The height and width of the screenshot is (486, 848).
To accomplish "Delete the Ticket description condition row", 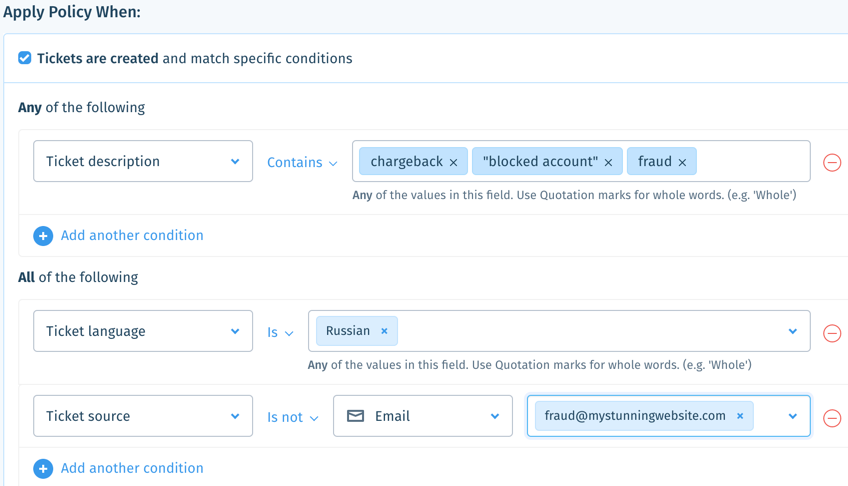I will (x=832, y=162).
